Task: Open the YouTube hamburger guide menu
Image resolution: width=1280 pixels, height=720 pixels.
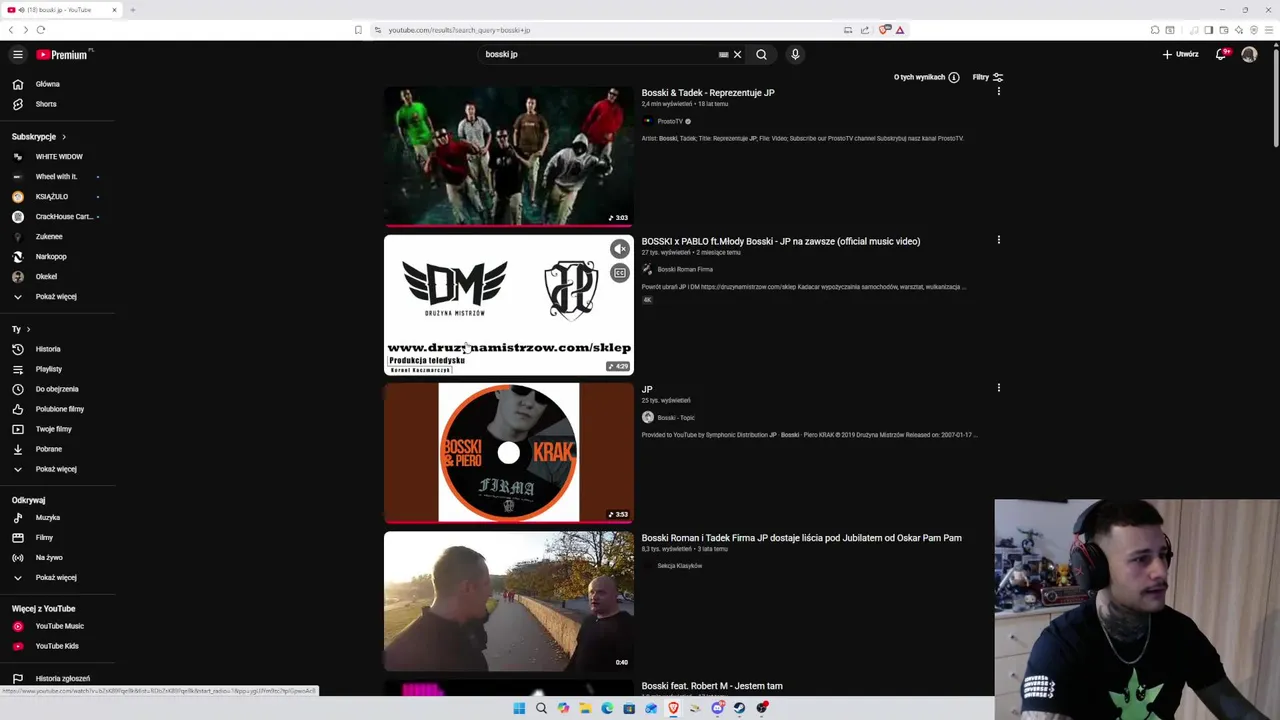Action: click(18, 55)
